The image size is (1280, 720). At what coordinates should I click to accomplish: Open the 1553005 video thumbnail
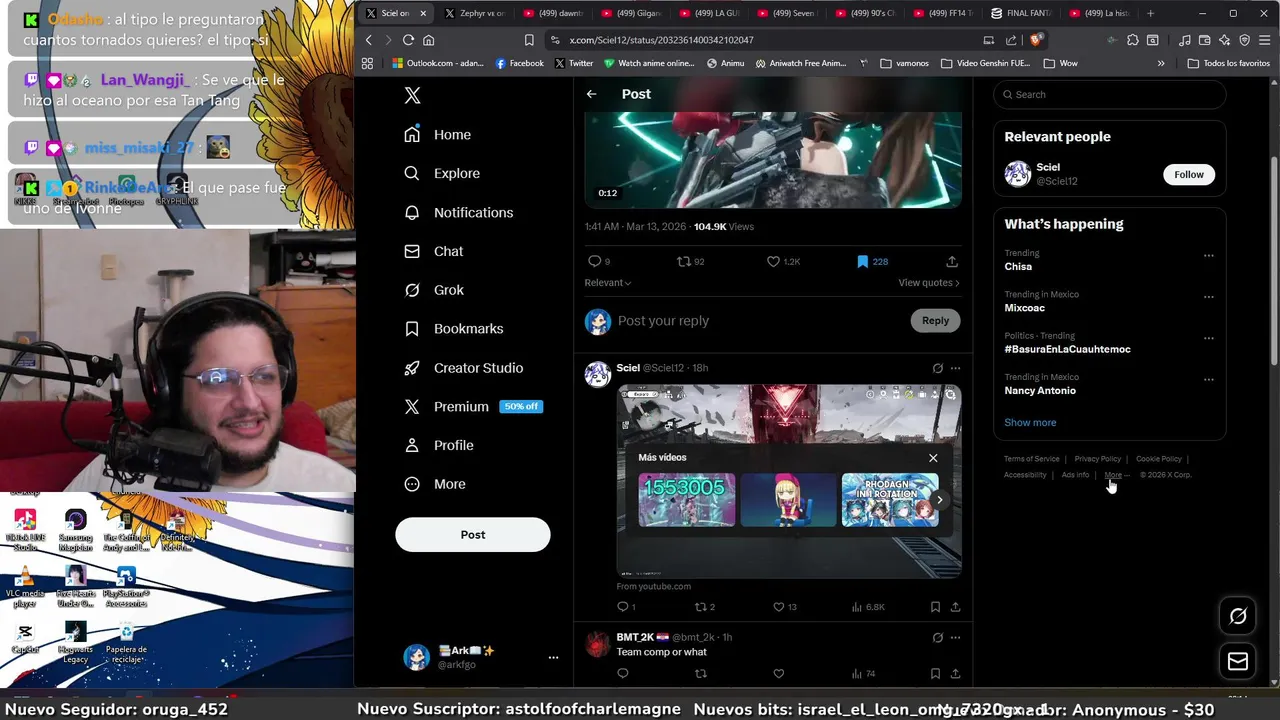tap(687, 500)
